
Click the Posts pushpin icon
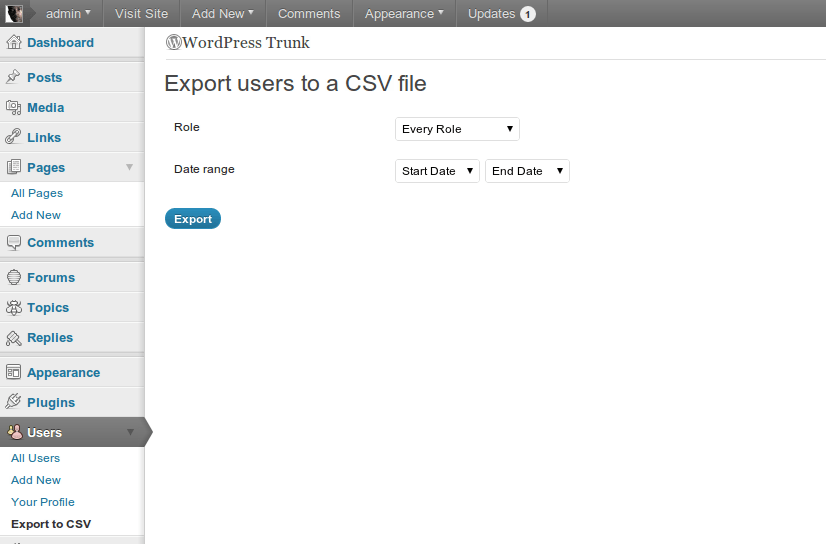click(x=14, y=78)
